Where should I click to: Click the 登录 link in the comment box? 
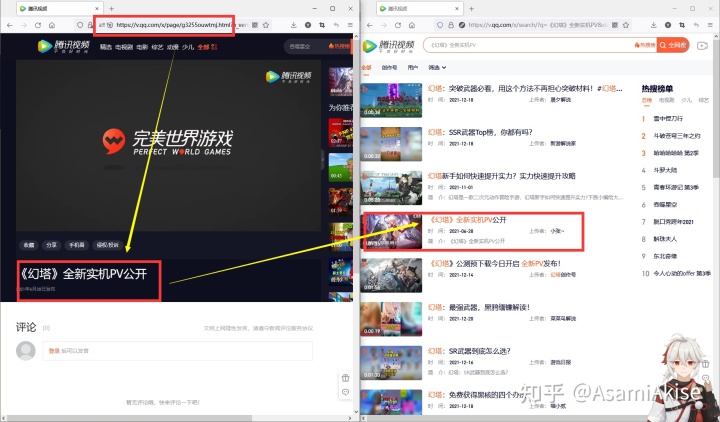point(54,351)
